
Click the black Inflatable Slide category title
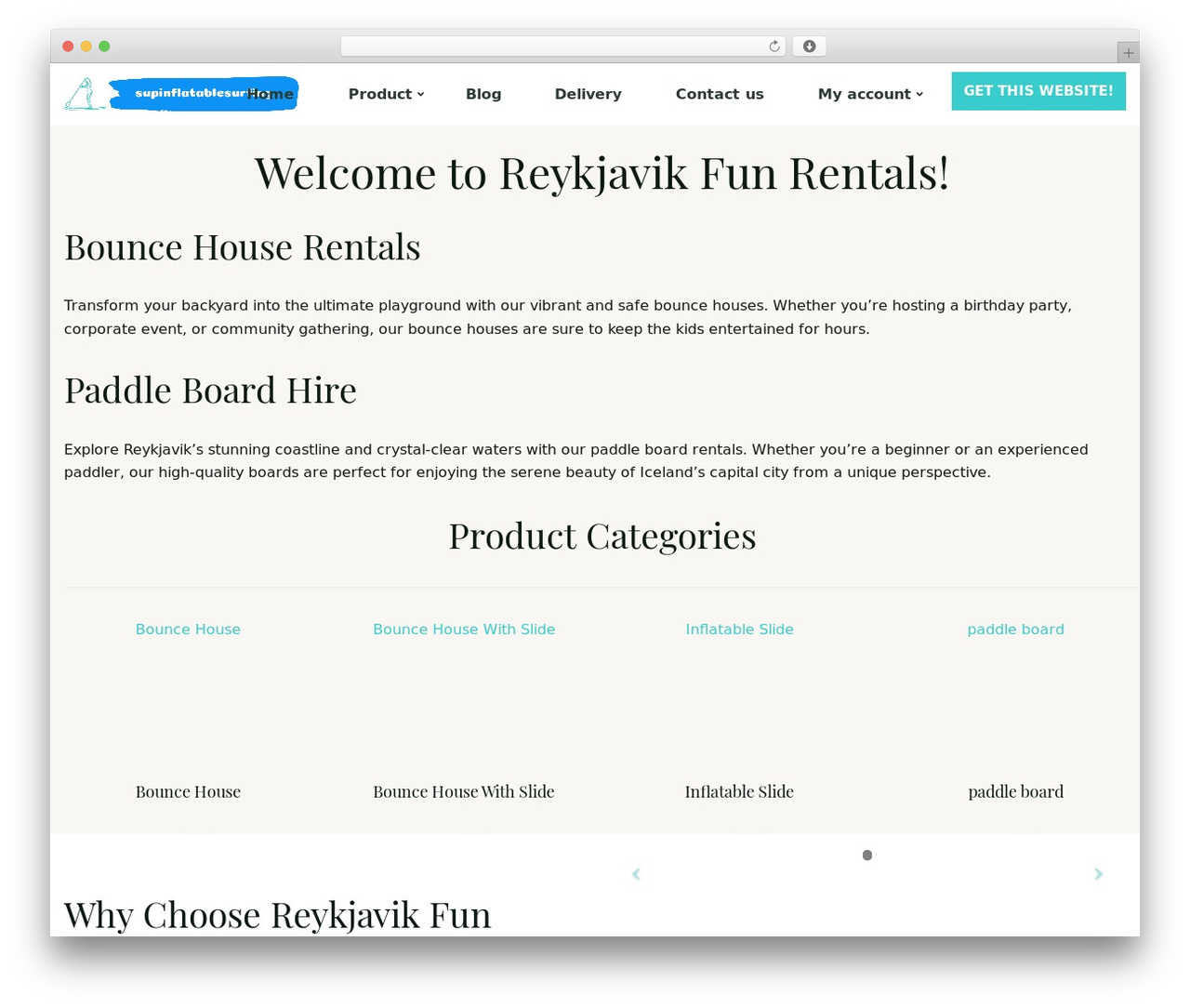(740, 792)
